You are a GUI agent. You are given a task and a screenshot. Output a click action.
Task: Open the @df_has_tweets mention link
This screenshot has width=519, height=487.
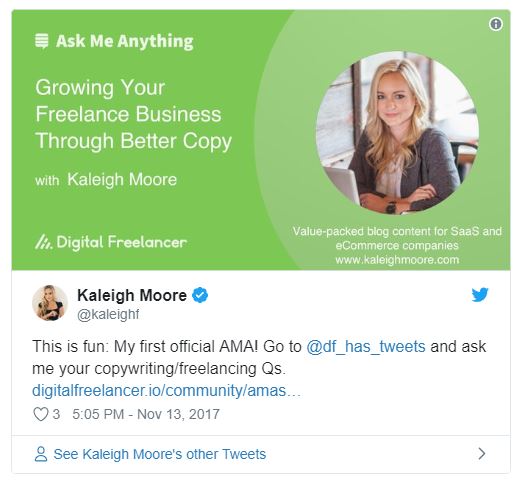[366, 346]
